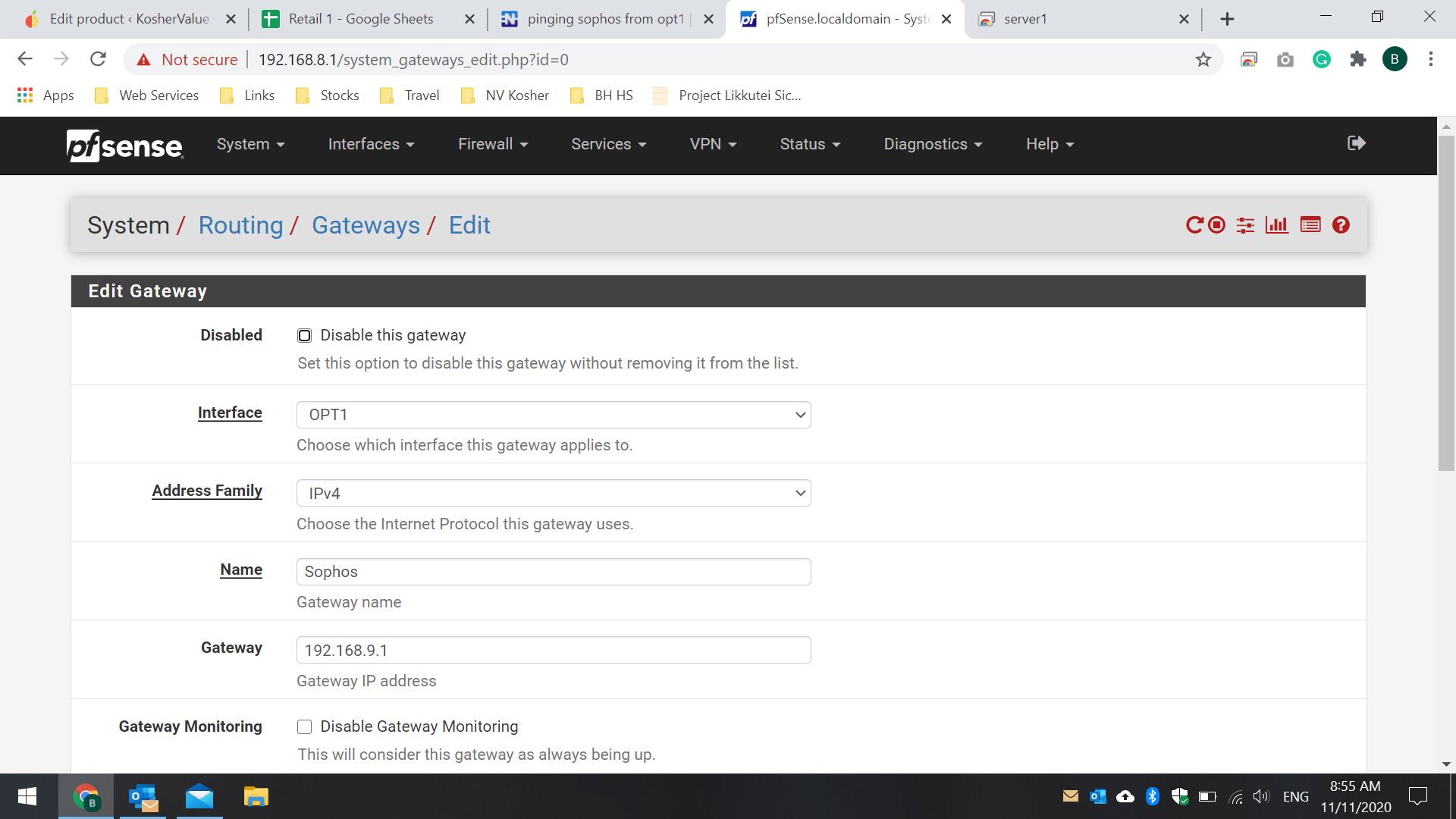Bookmark this page with the star icon
This screenshot has height=819, width=1456.
(1203, 59)
